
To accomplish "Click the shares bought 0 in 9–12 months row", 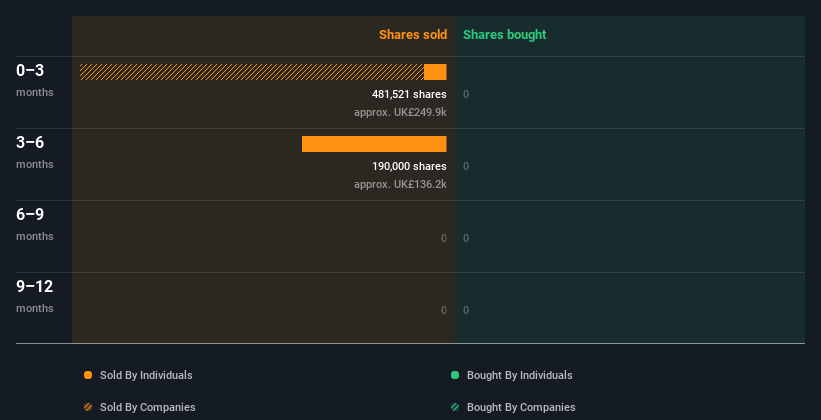I will click(x=466, y=310).
